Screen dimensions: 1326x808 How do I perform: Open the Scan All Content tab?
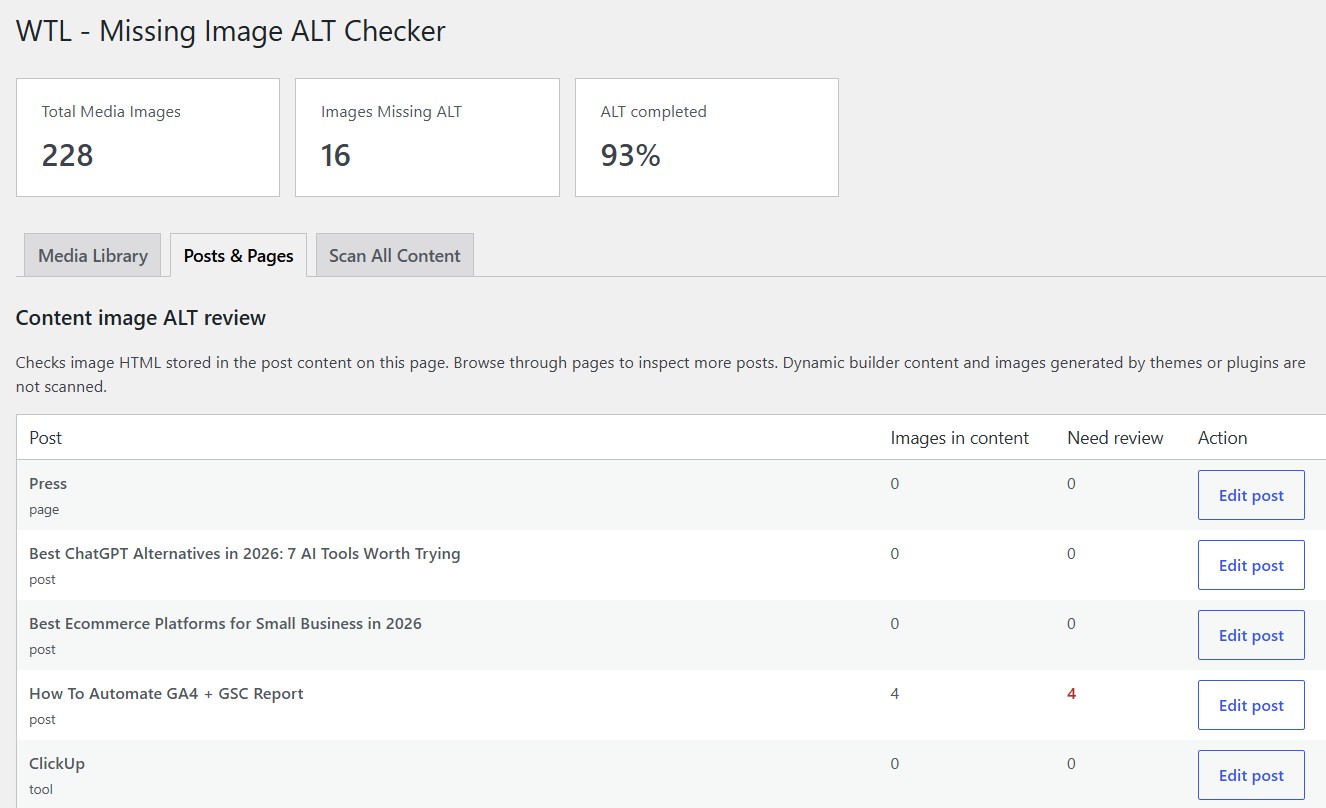point(394,255)
